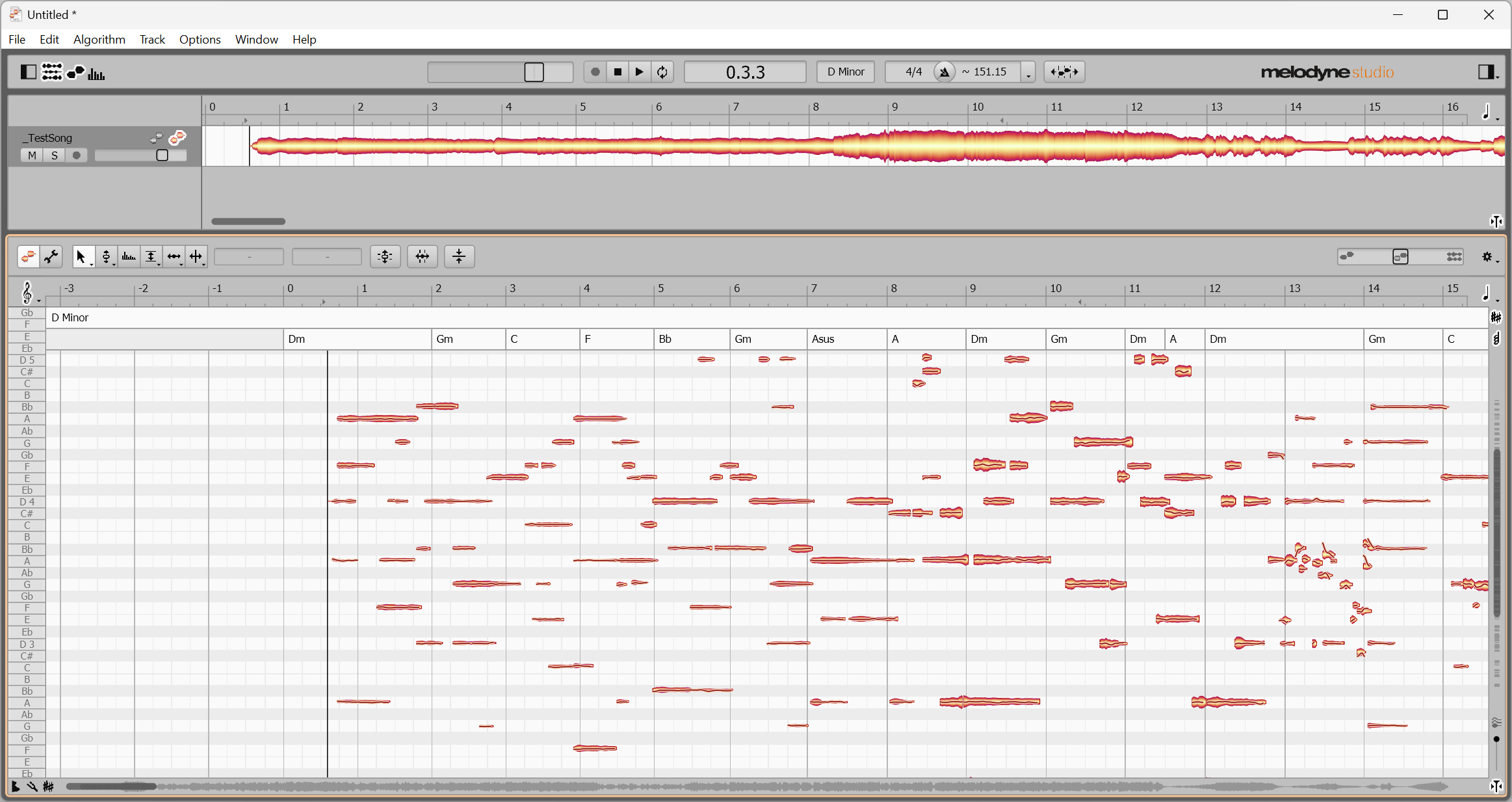This screenshot has height=802, width=1512.
Task: Open the Note Assignment wrench mode
Action: coord(51,256)
